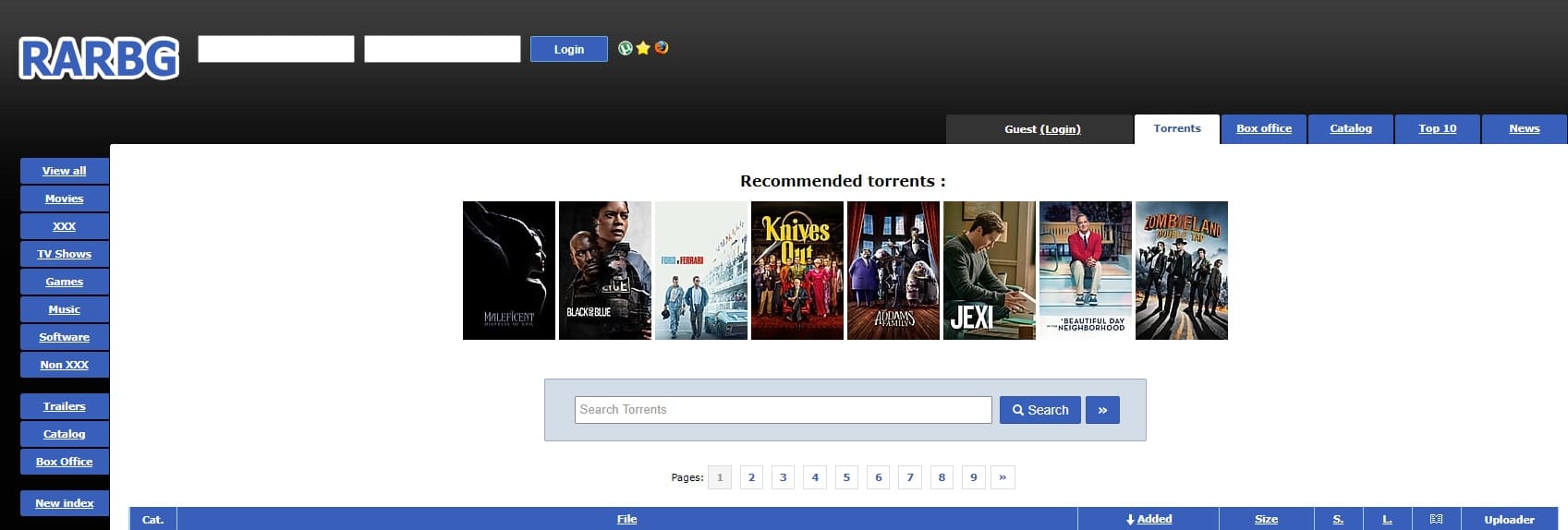Sort by L. leechers column header
1568x530 pixels.
pyautogui.click(x=1387, y=519)
